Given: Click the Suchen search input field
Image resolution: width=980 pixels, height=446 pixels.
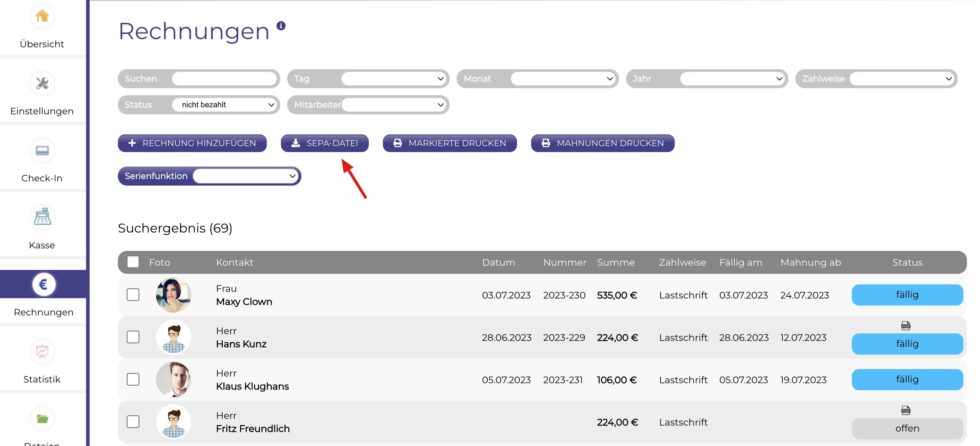Looking at the screenshot, I should [x=224, y=78].
